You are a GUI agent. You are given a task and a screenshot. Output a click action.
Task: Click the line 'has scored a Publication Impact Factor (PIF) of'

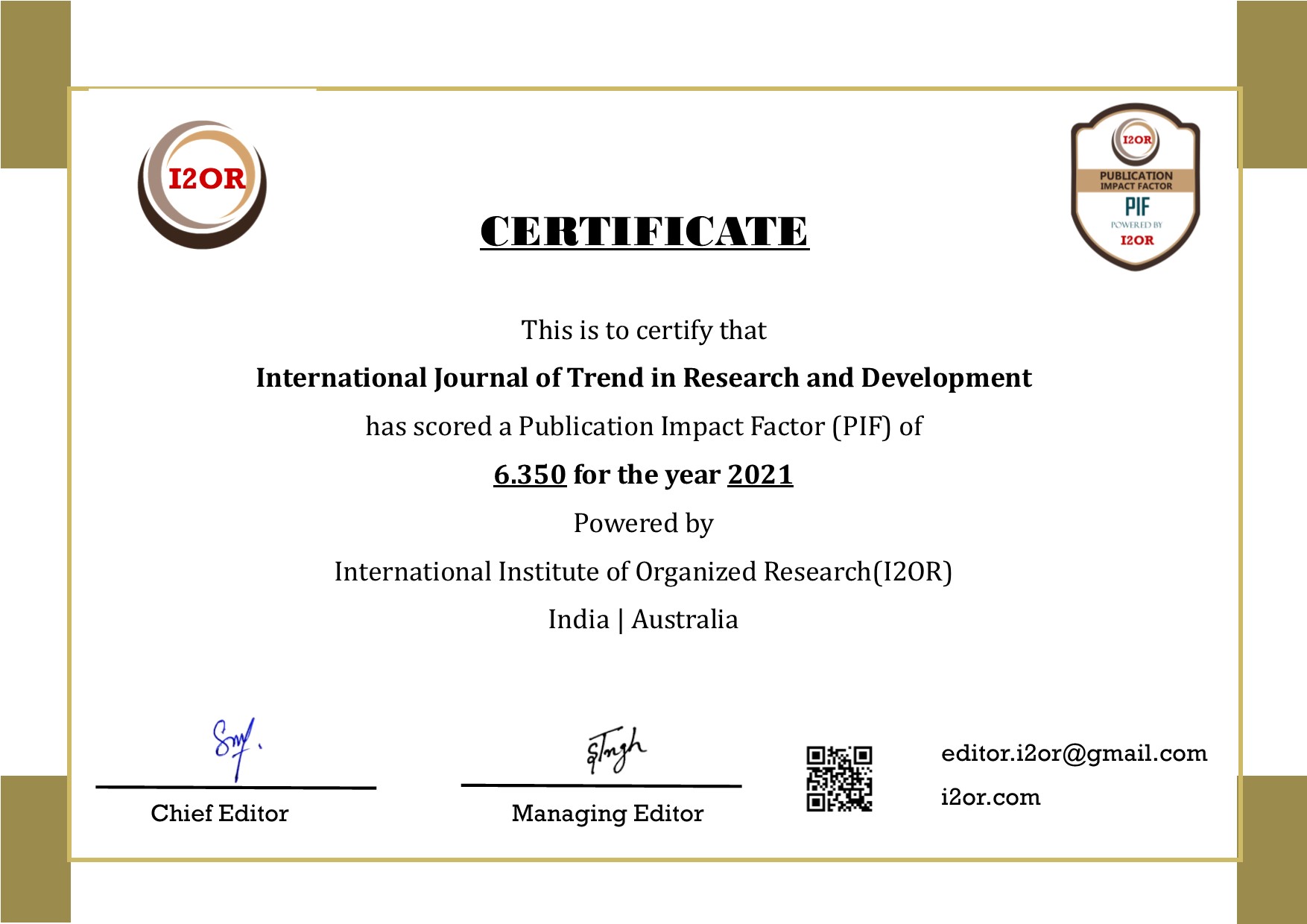(644, 426)
